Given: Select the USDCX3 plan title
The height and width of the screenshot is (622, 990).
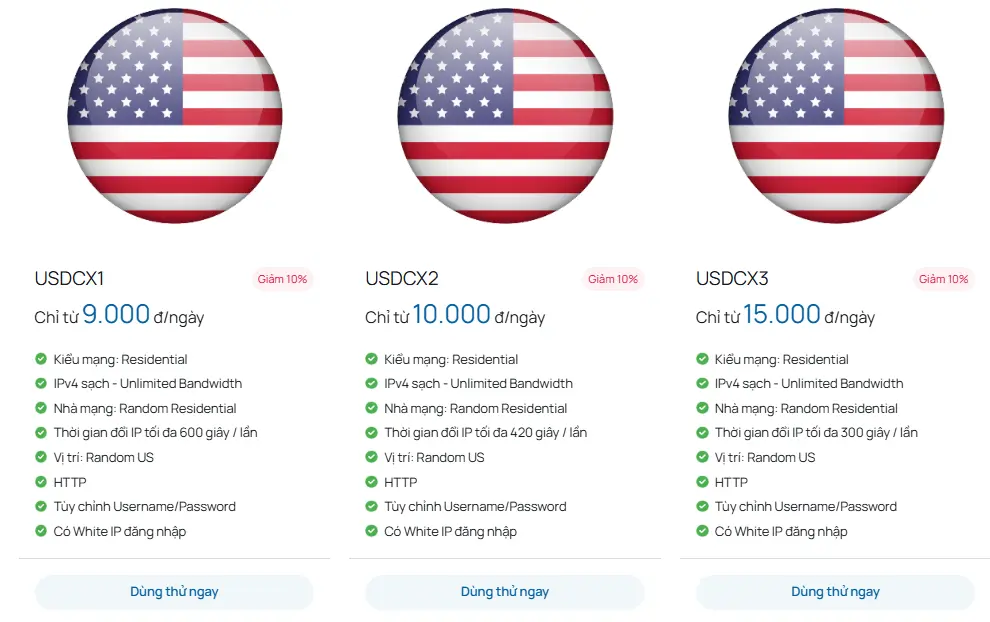Looking at the screenshot, I should 728,279.
